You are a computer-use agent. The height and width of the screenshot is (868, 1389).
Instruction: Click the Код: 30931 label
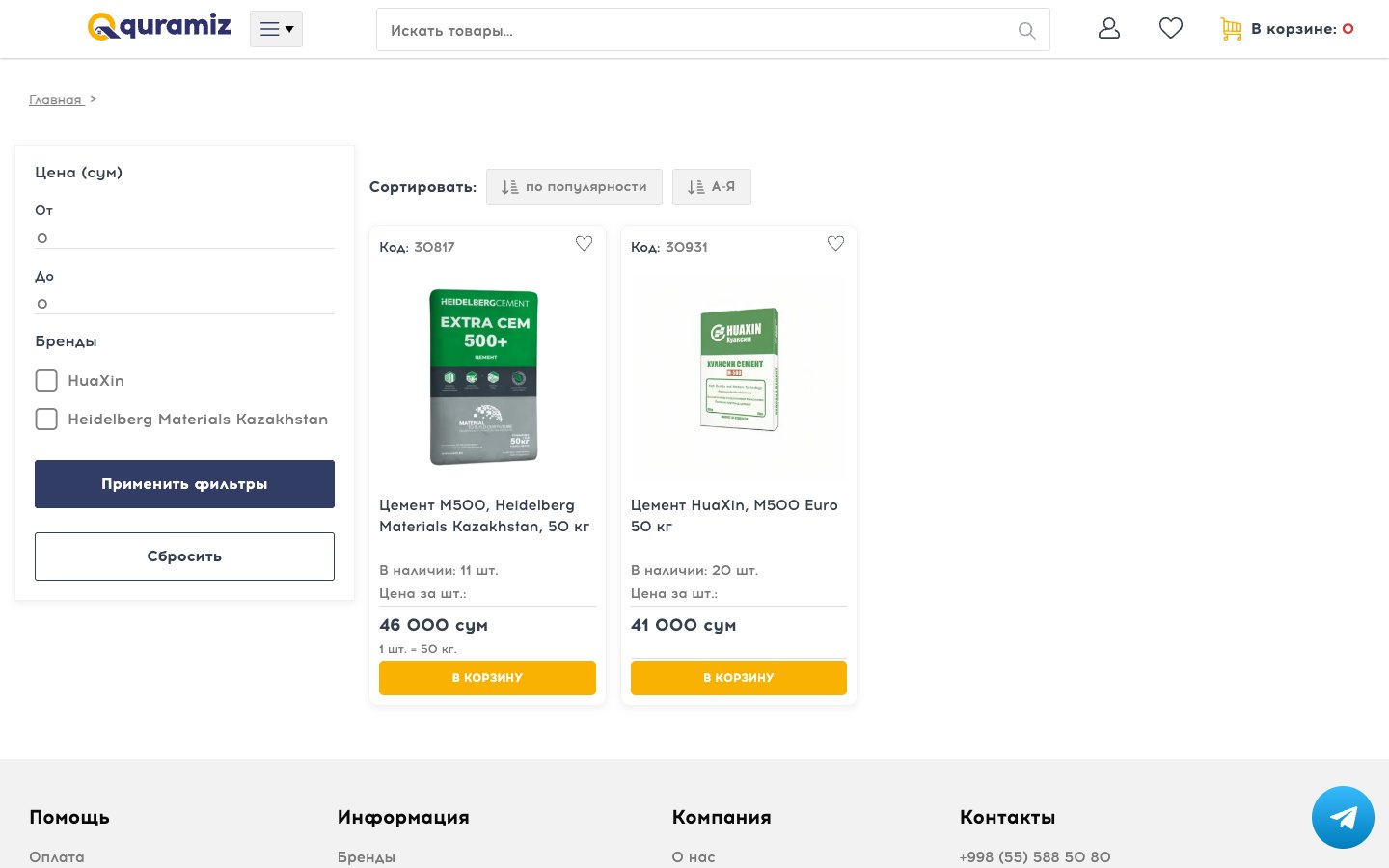click(669, 247)
